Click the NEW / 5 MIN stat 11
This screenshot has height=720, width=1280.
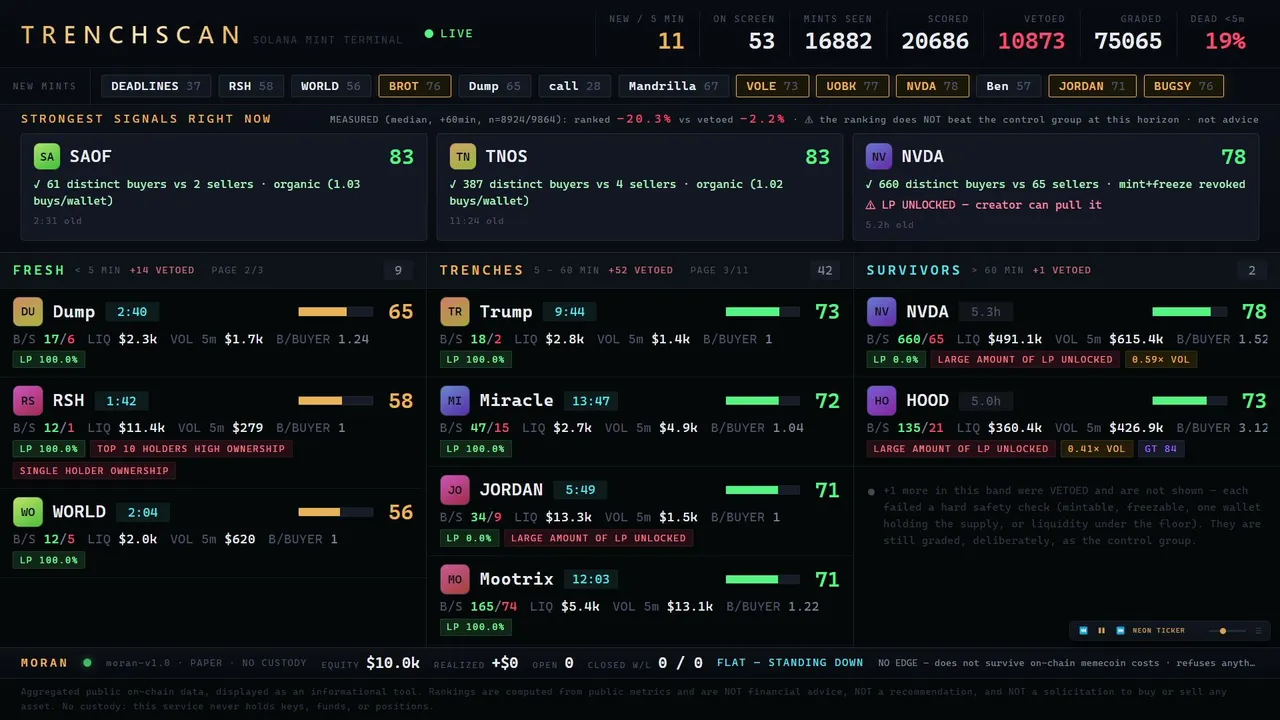(671, 41)
